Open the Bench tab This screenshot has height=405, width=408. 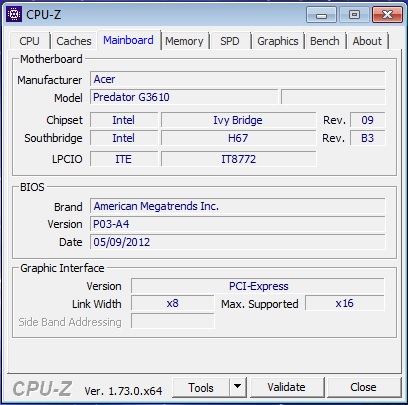[325, 41]
